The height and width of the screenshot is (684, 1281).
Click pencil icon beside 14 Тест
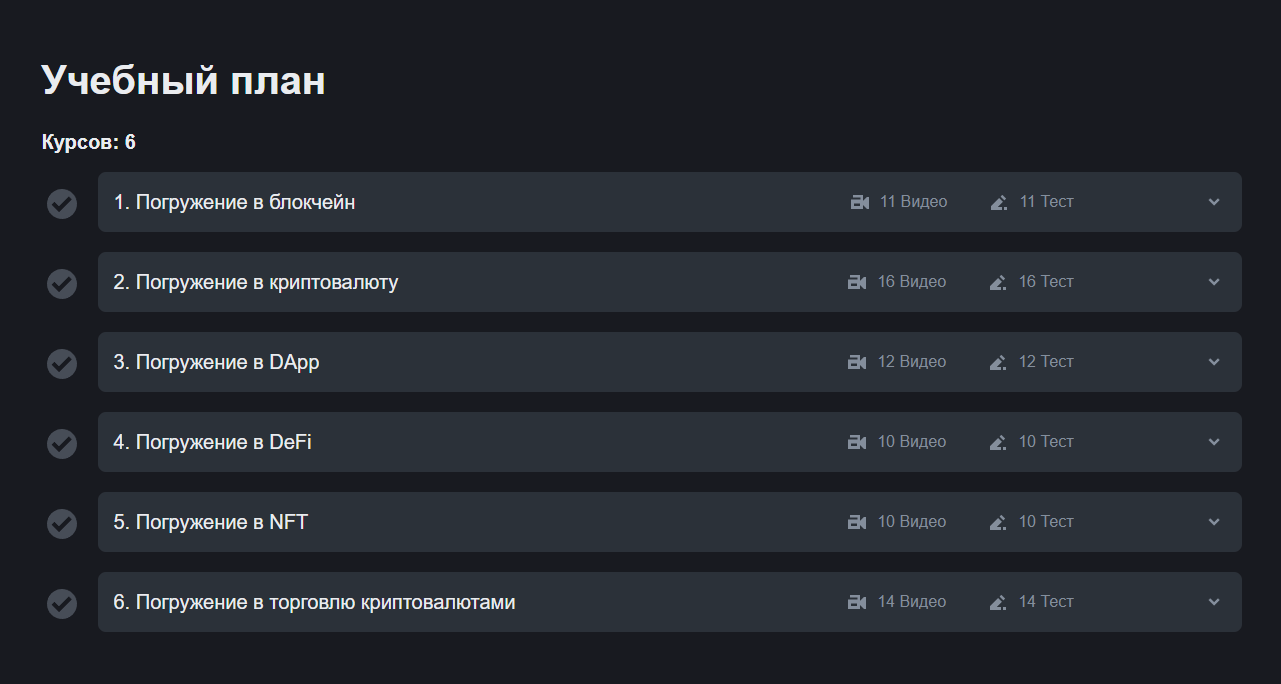(997, 602)
